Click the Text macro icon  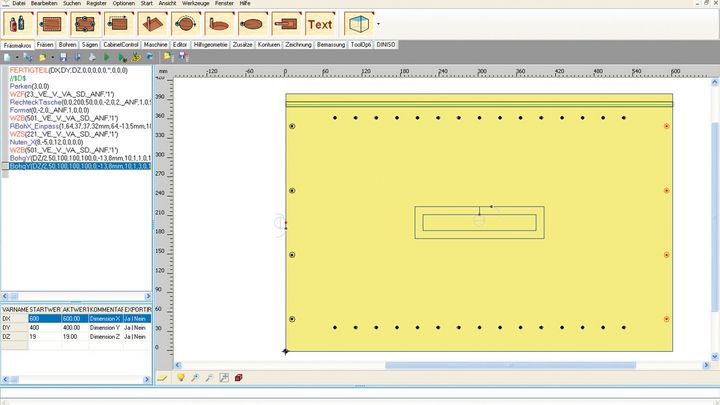(x=320, y=23)
